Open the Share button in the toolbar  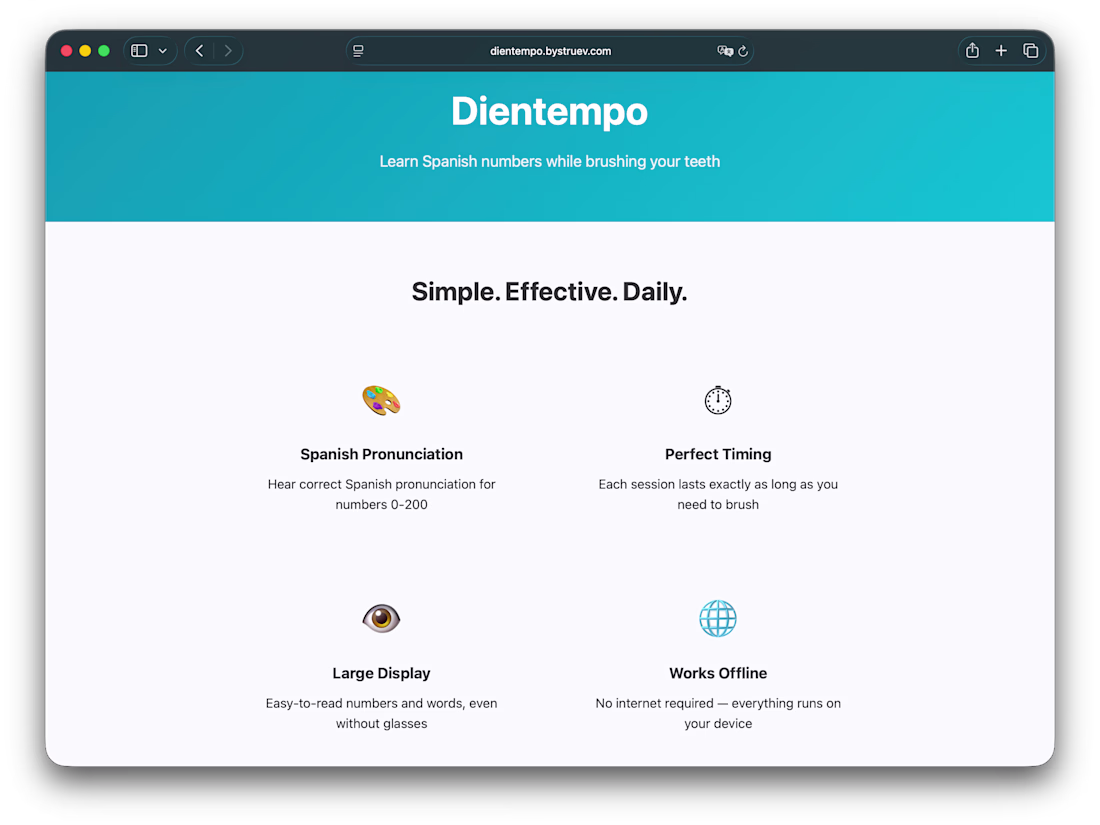click(972, 50)
